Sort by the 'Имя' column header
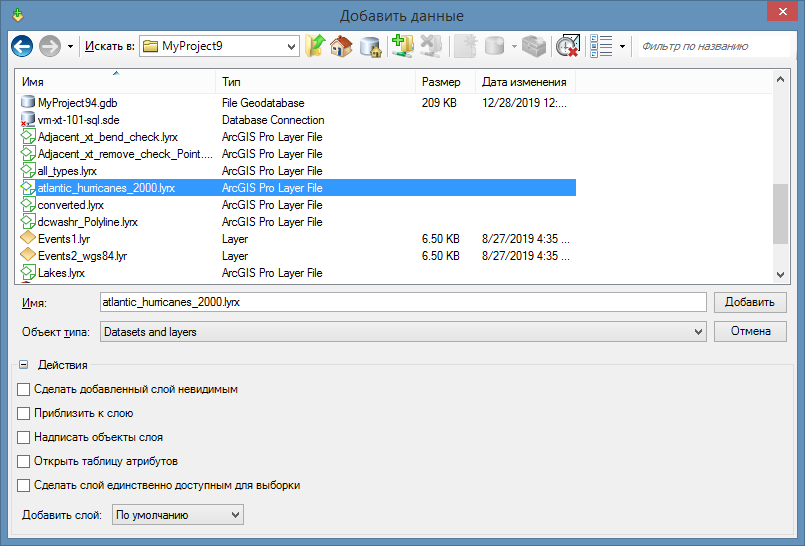Screen dimensions: 805x546 pyautogui.click(x=116, y=82)
